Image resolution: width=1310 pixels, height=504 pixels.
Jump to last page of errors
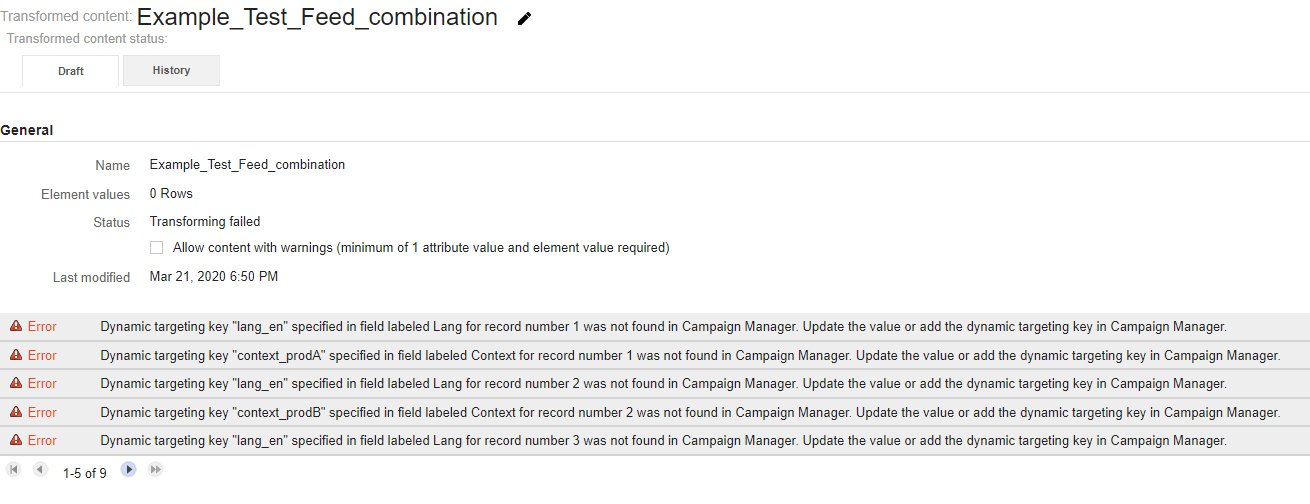(x=155, y=469)
